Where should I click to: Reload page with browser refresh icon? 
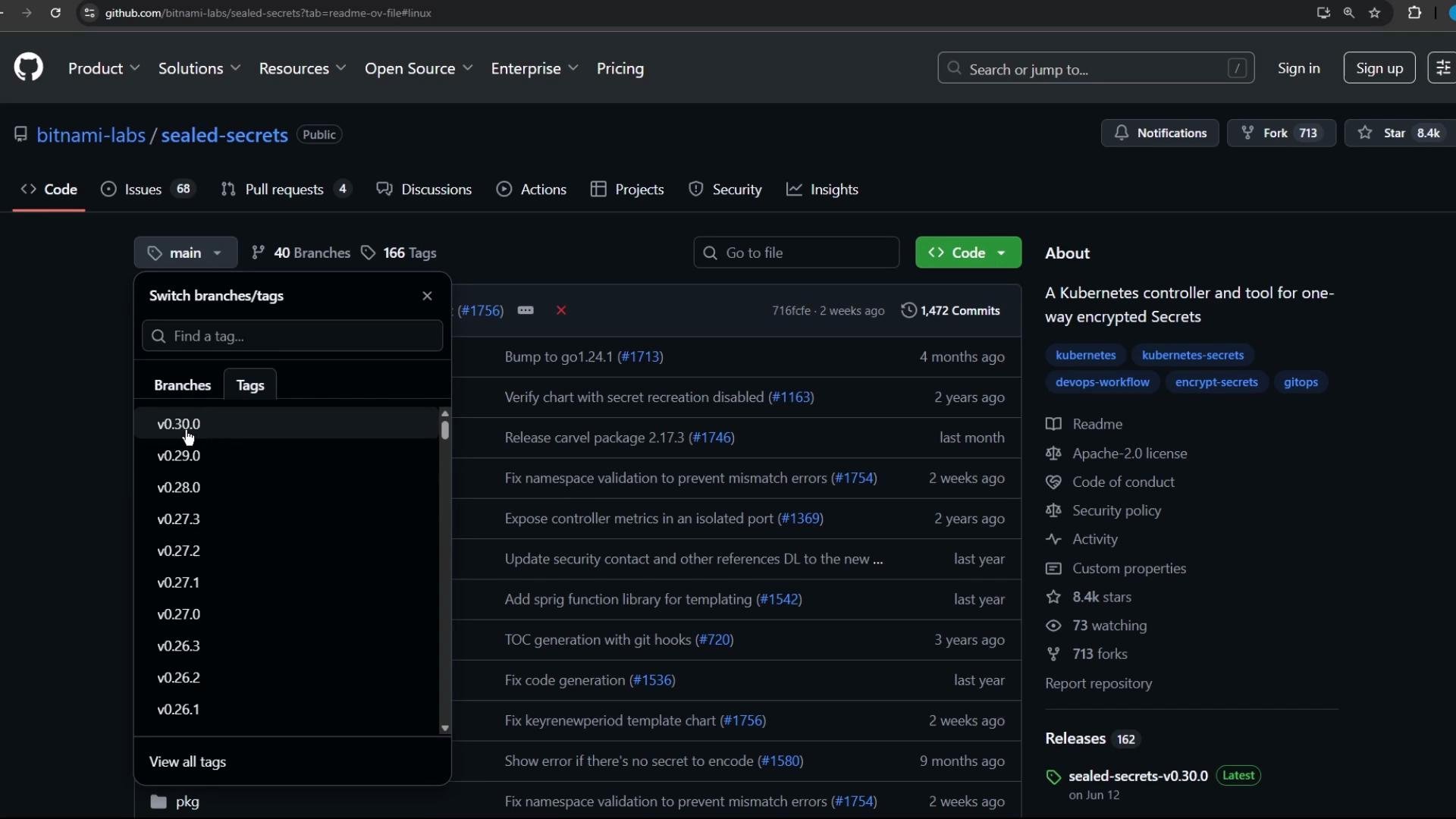pos(55,13)
